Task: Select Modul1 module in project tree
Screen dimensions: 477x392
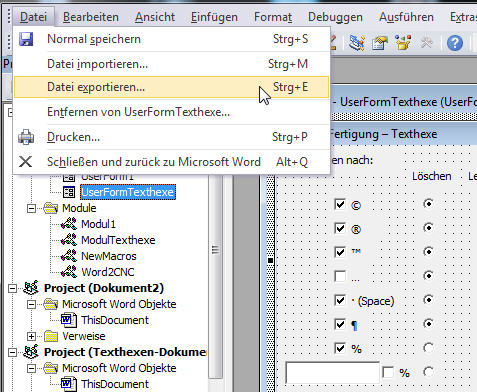Action: click(x=98, y=224)
